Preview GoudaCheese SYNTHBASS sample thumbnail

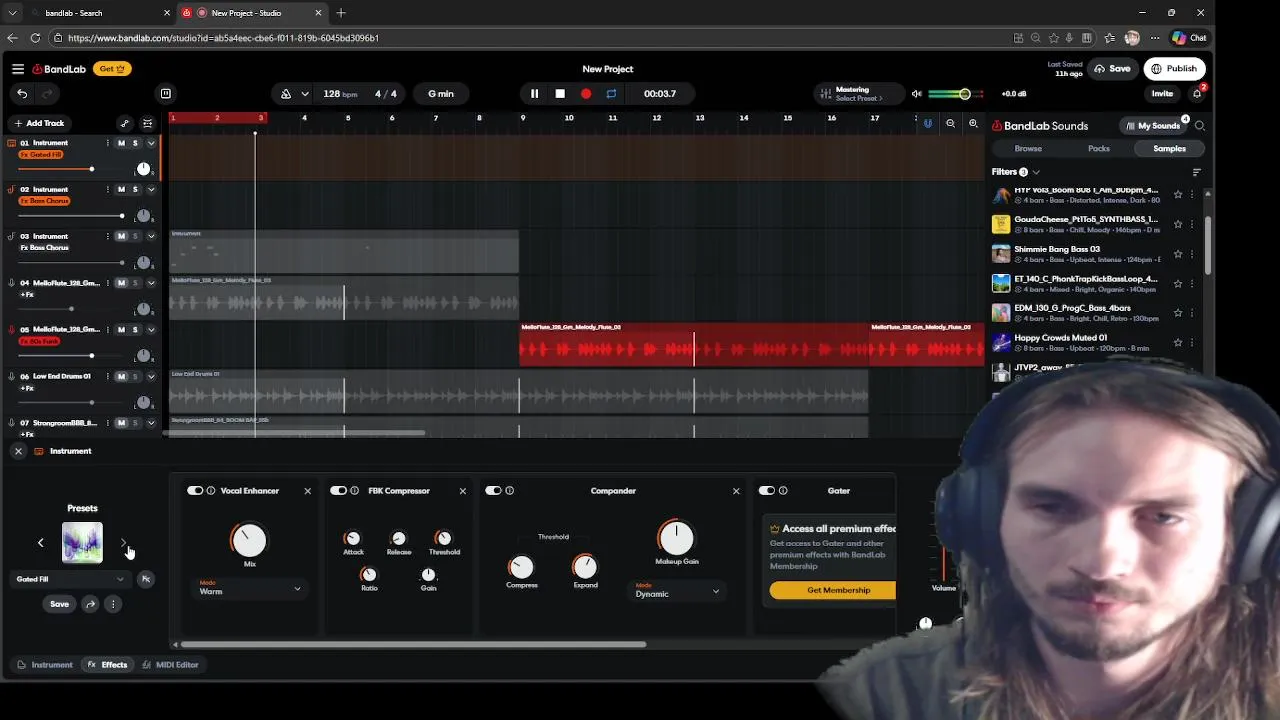1001,224
